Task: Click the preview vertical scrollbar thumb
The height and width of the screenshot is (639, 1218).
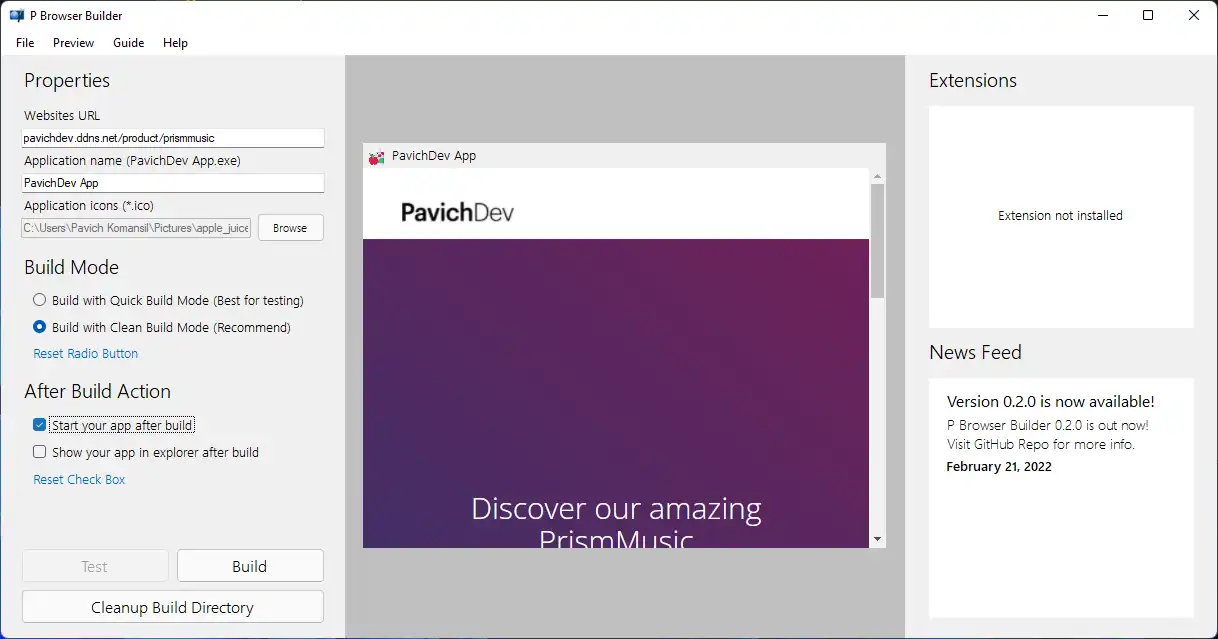Action: [877, 241]
